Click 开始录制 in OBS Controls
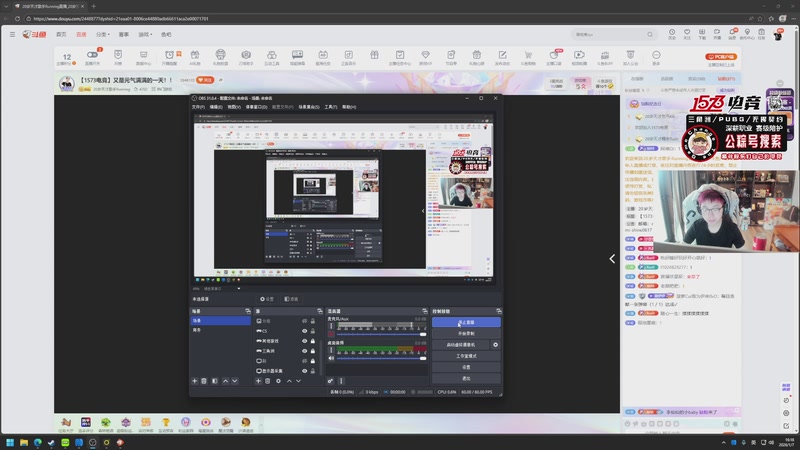The image size is (800, 450). point(466,334)
